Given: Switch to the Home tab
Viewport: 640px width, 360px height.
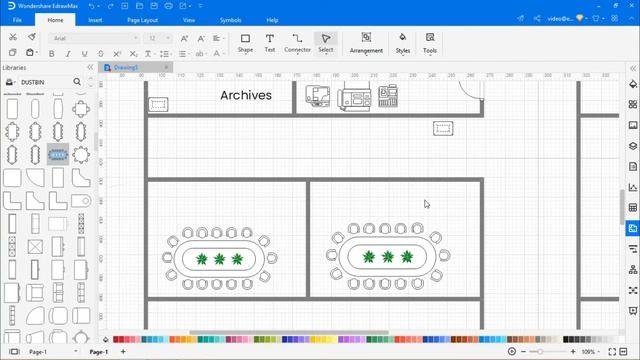Looking at the screenshot, I should 55,20.
